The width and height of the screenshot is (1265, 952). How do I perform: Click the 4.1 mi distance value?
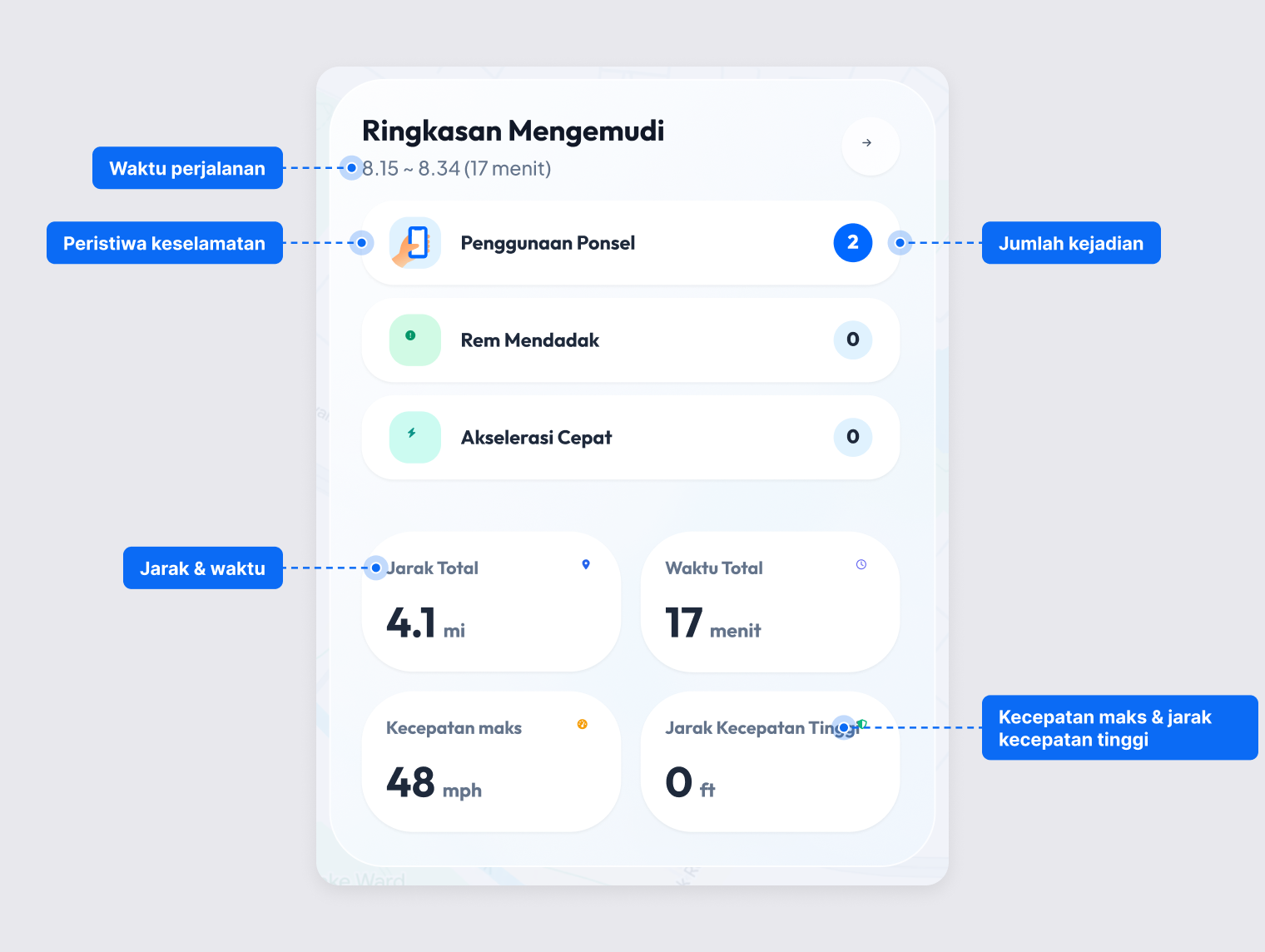[x=425, y=623]
